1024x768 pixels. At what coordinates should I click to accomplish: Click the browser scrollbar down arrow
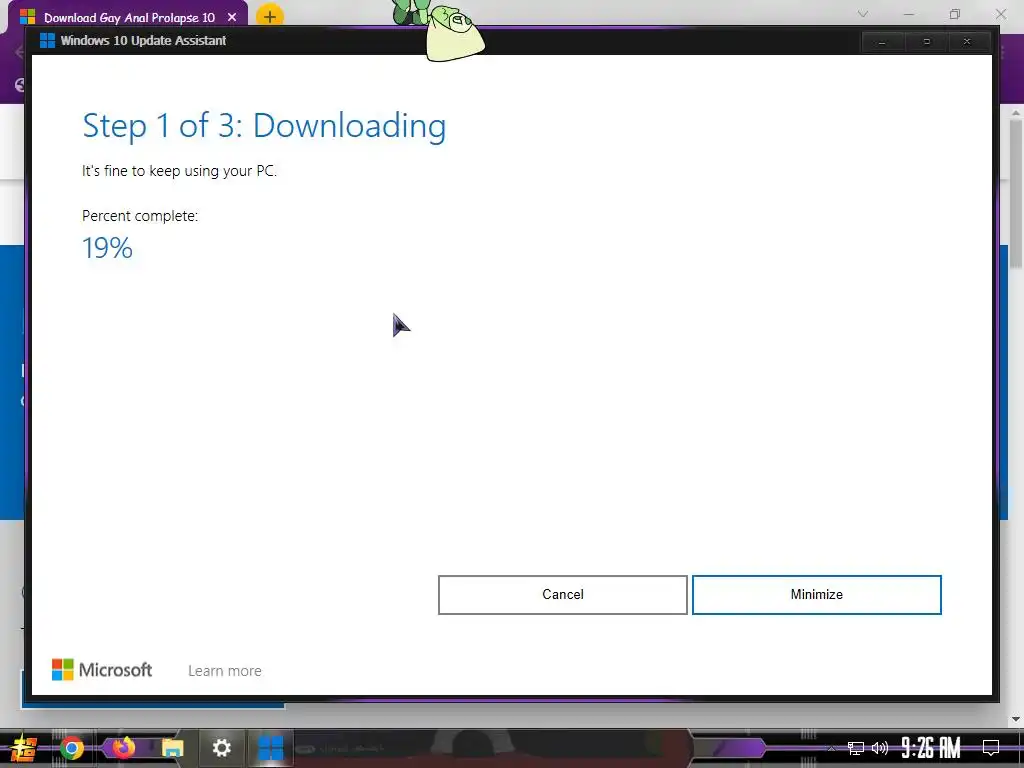coord(1016,719)
